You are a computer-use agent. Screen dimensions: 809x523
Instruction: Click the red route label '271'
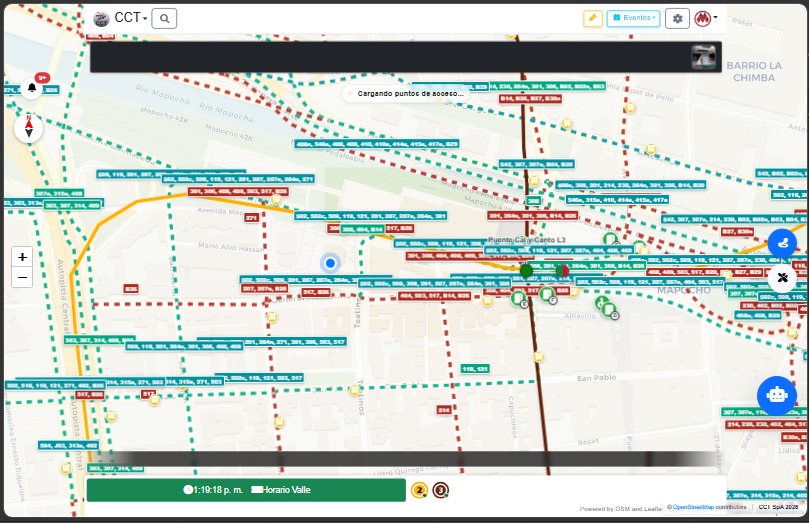pyautogui.click(x=251, y=218)
